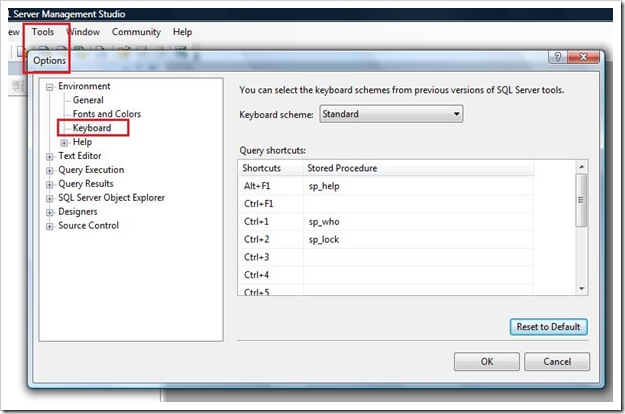Image resolution: width=625 pixels, height=414 pixels.
Task: Confirm options with OK button
Action: pyautogui.click(x=487, y=361)
